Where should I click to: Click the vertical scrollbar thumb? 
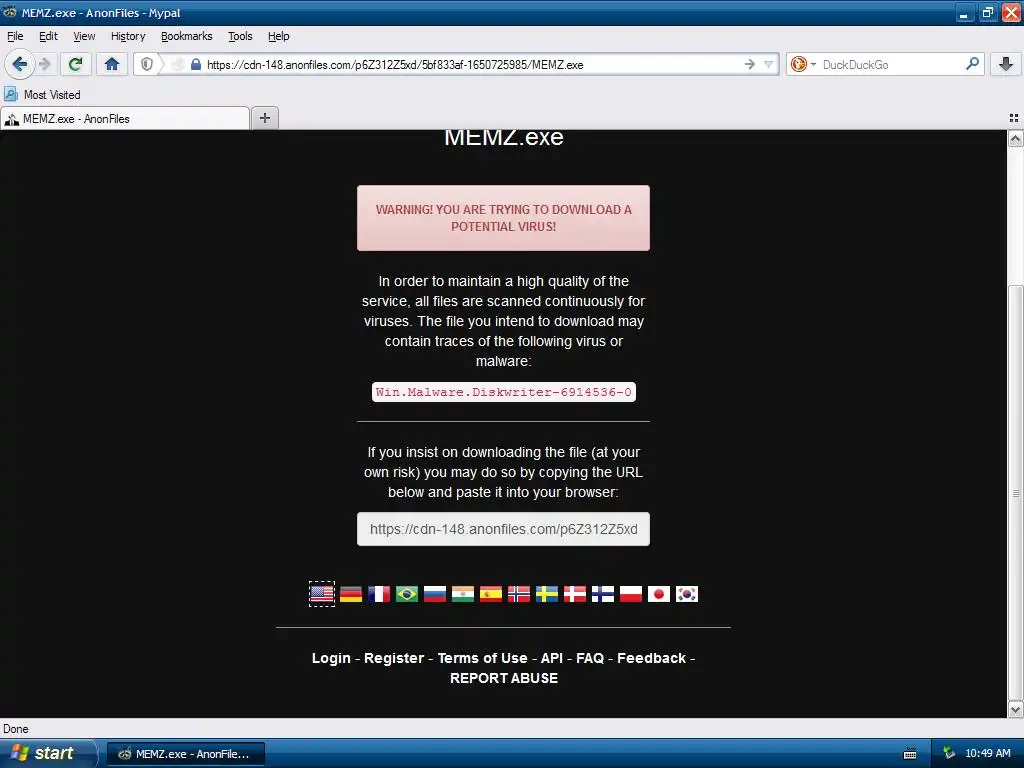coord(1016,494)
